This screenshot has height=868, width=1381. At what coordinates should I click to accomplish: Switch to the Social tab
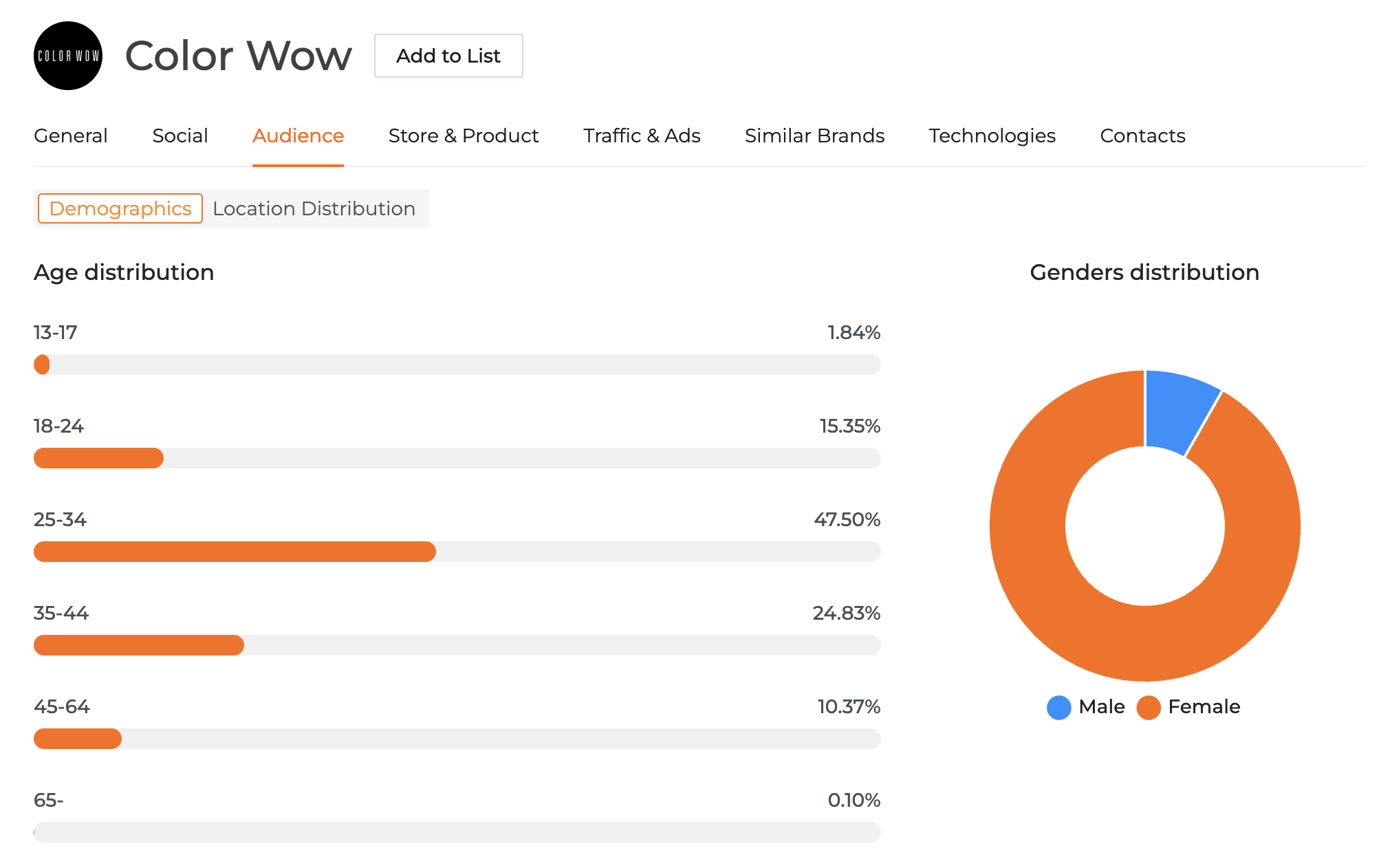tap(180, 135)
